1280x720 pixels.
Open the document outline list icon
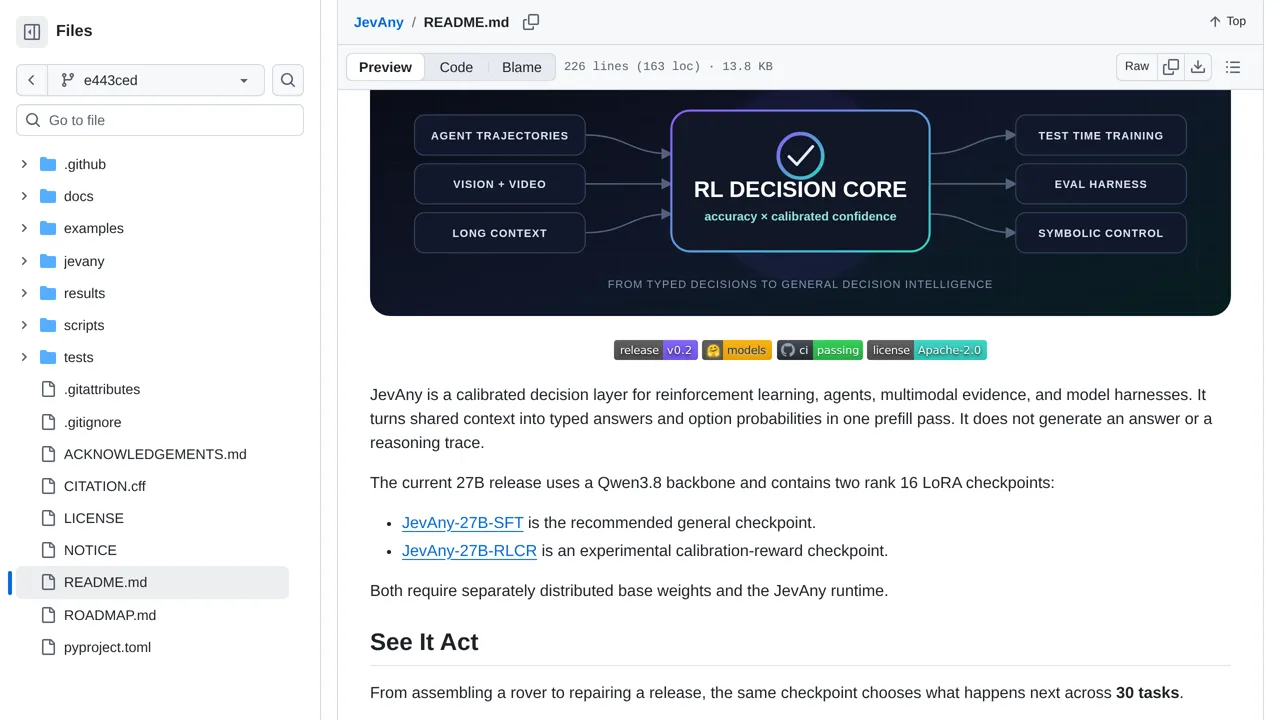1233,67
